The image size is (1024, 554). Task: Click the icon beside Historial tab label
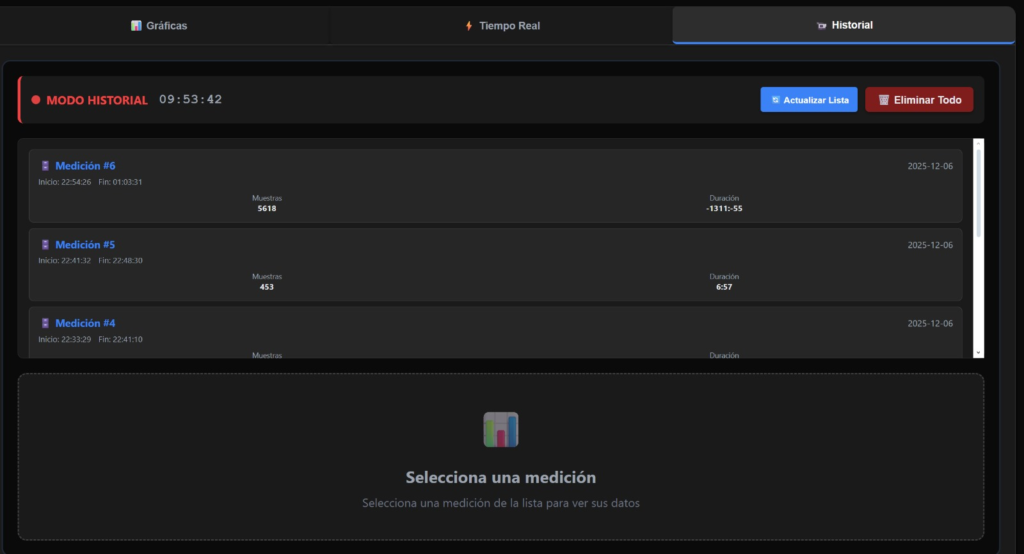tap(821, 26)
